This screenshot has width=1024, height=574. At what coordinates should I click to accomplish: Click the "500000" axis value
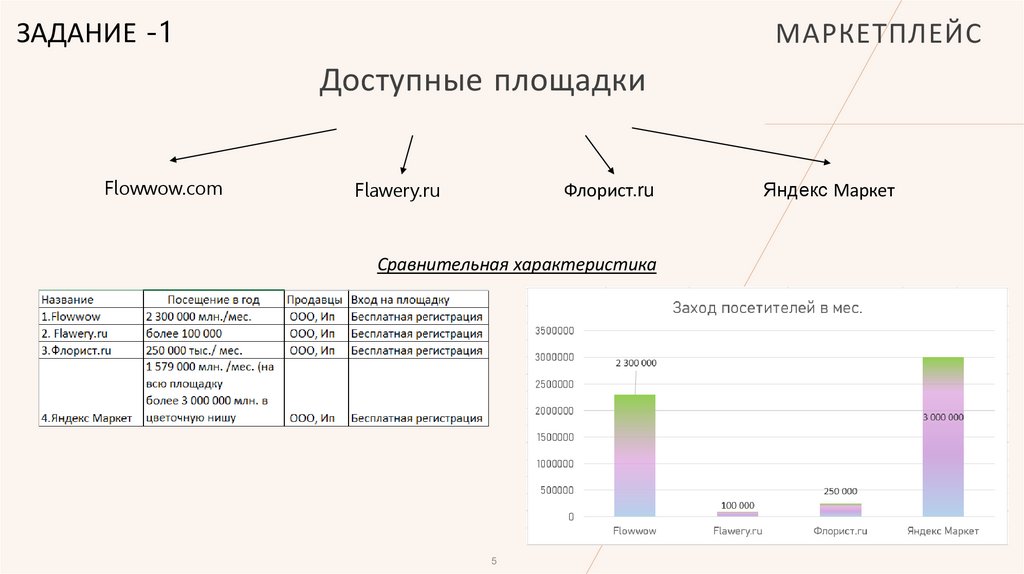[x=557, y=490]
